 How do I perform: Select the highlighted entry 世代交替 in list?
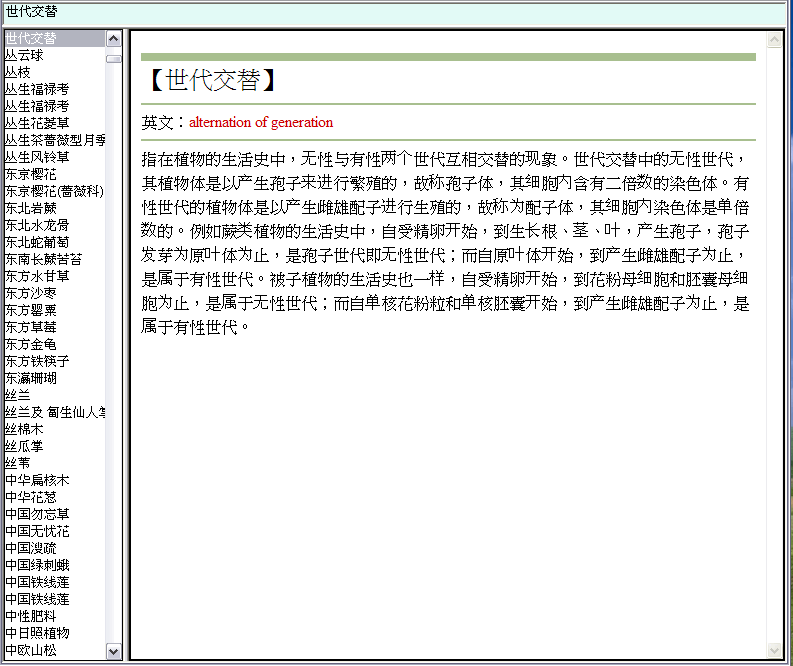55,38
